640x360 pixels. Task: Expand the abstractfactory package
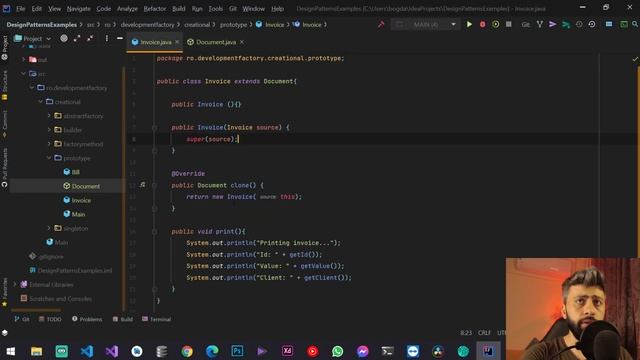click(49, 116)
